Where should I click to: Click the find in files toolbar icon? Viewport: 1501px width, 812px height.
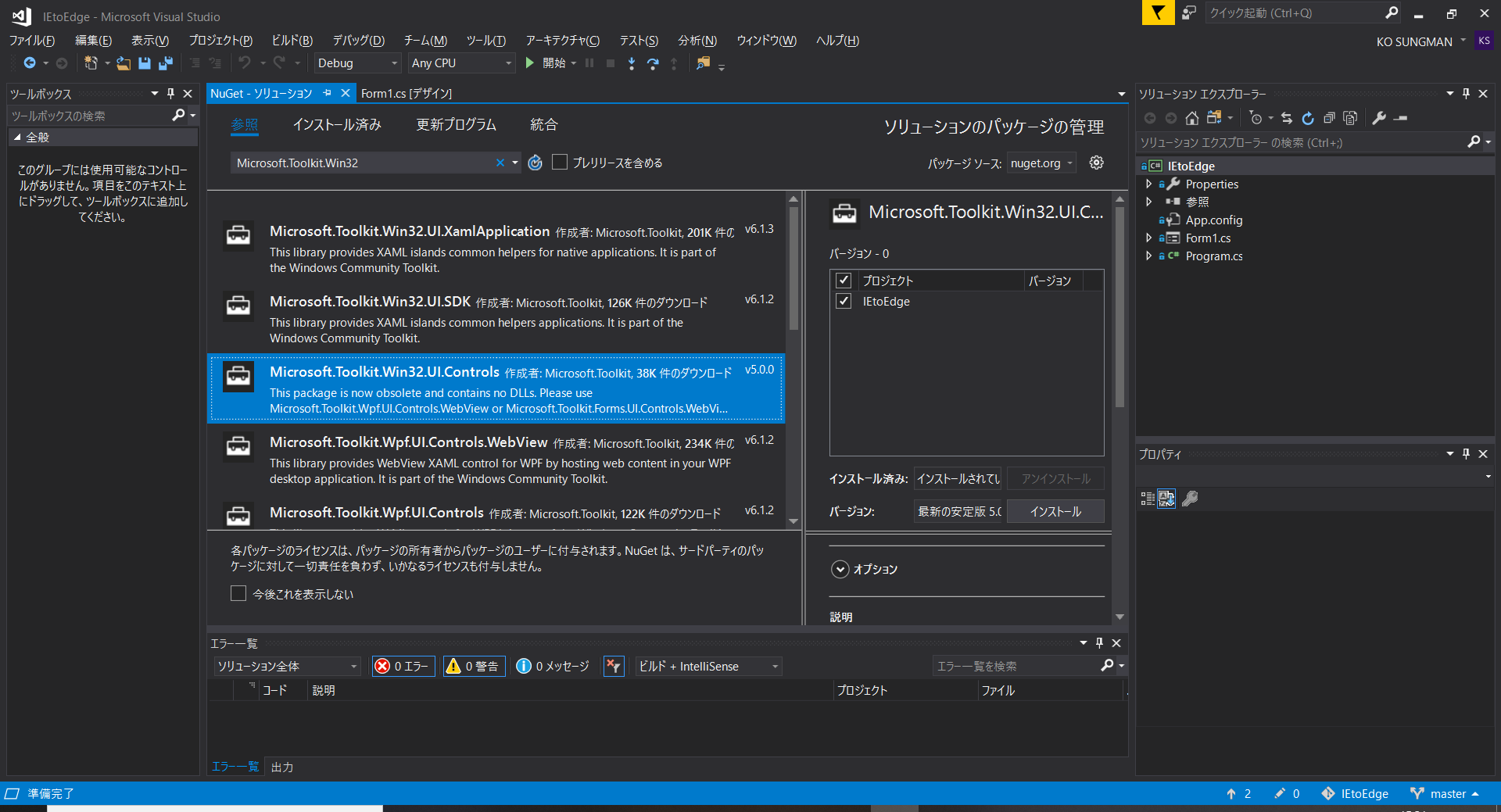pyautogui.click(x=704, y=63)
